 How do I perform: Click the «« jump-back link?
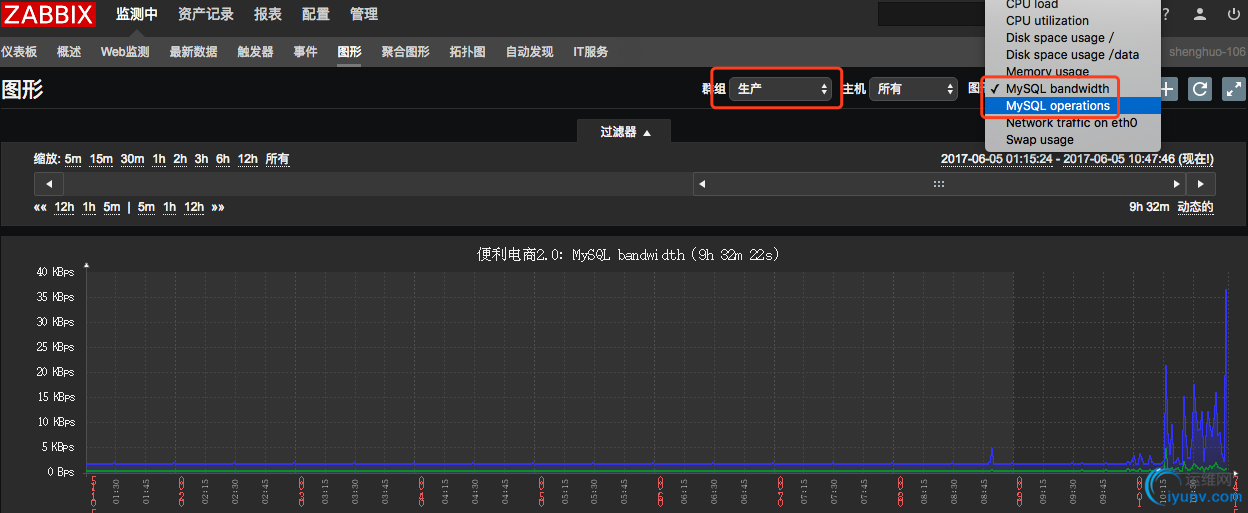point(40,207)
